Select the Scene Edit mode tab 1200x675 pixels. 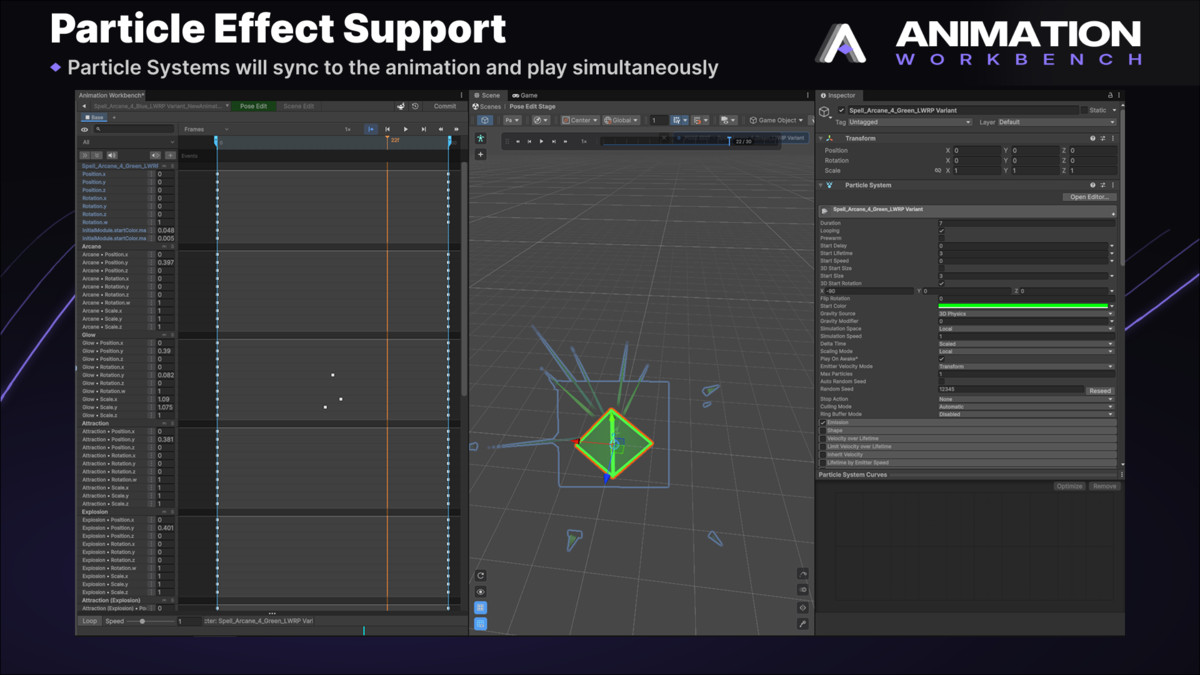pyautogui.click(x=298, y=106)
